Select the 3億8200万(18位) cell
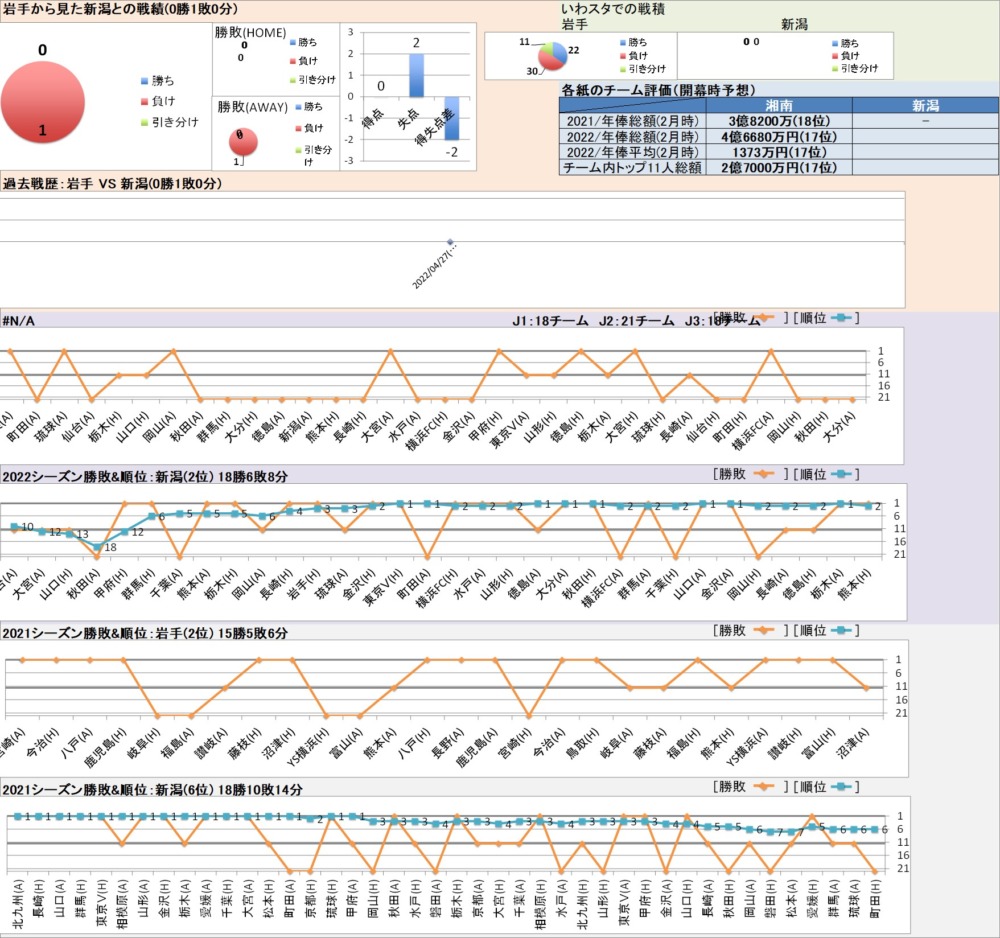This screenshot has height=938, width=1000. 778,121
